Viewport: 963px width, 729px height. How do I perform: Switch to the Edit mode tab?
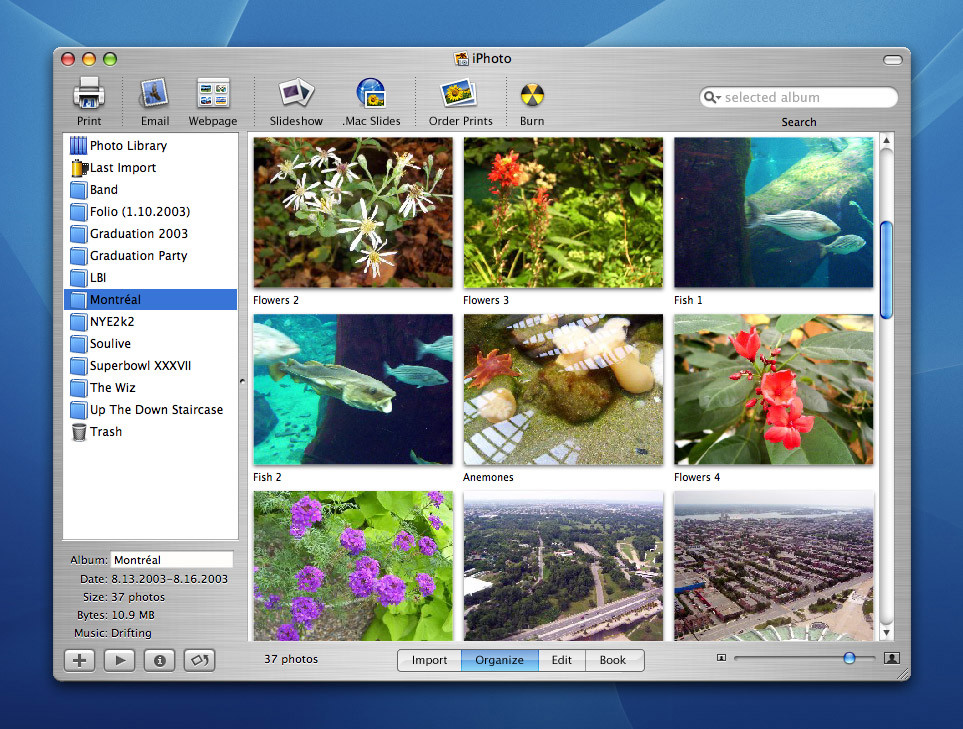pyautogui.click(x=561, y=660)
